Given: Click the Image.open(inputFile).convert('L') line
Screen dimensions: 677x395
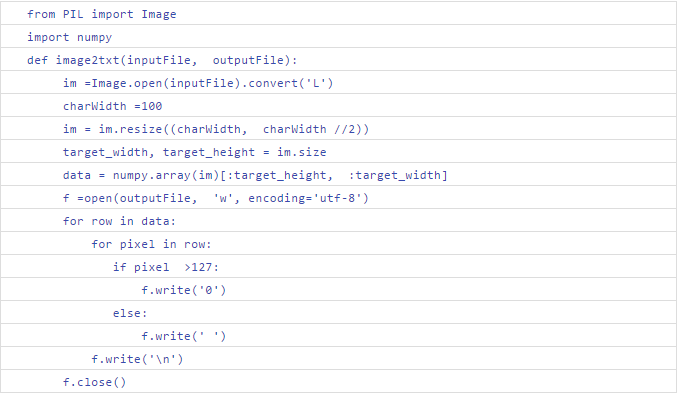Looking at the screenshot, I should point(198,83).
